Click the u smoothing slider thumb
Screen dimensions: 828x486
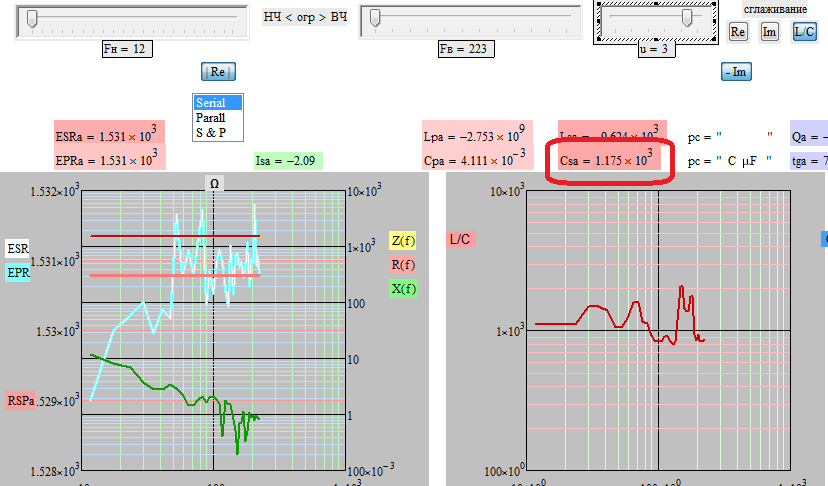coord(687,18)
